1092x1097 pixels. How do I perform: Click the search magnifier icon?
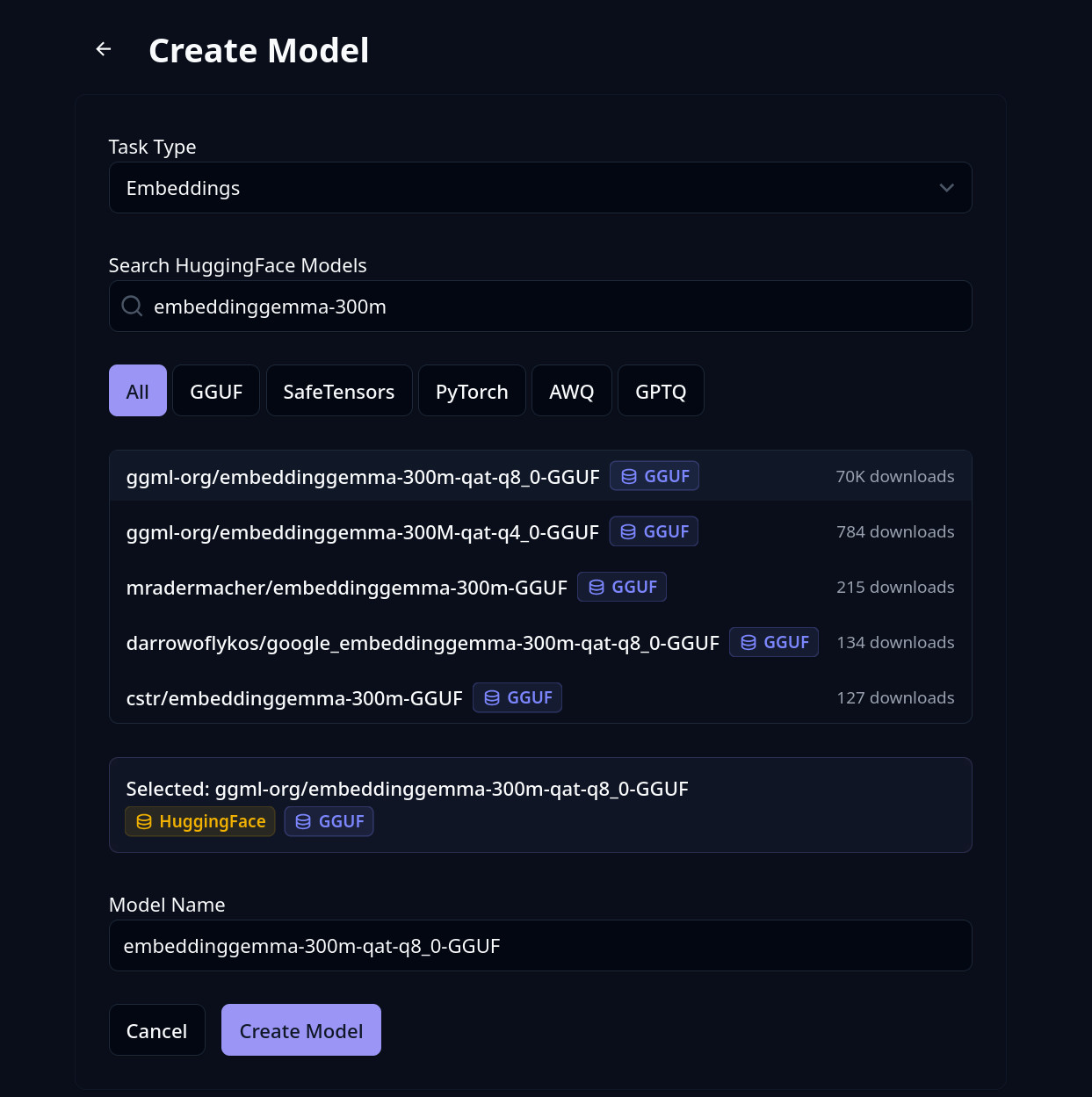point(133,306)
